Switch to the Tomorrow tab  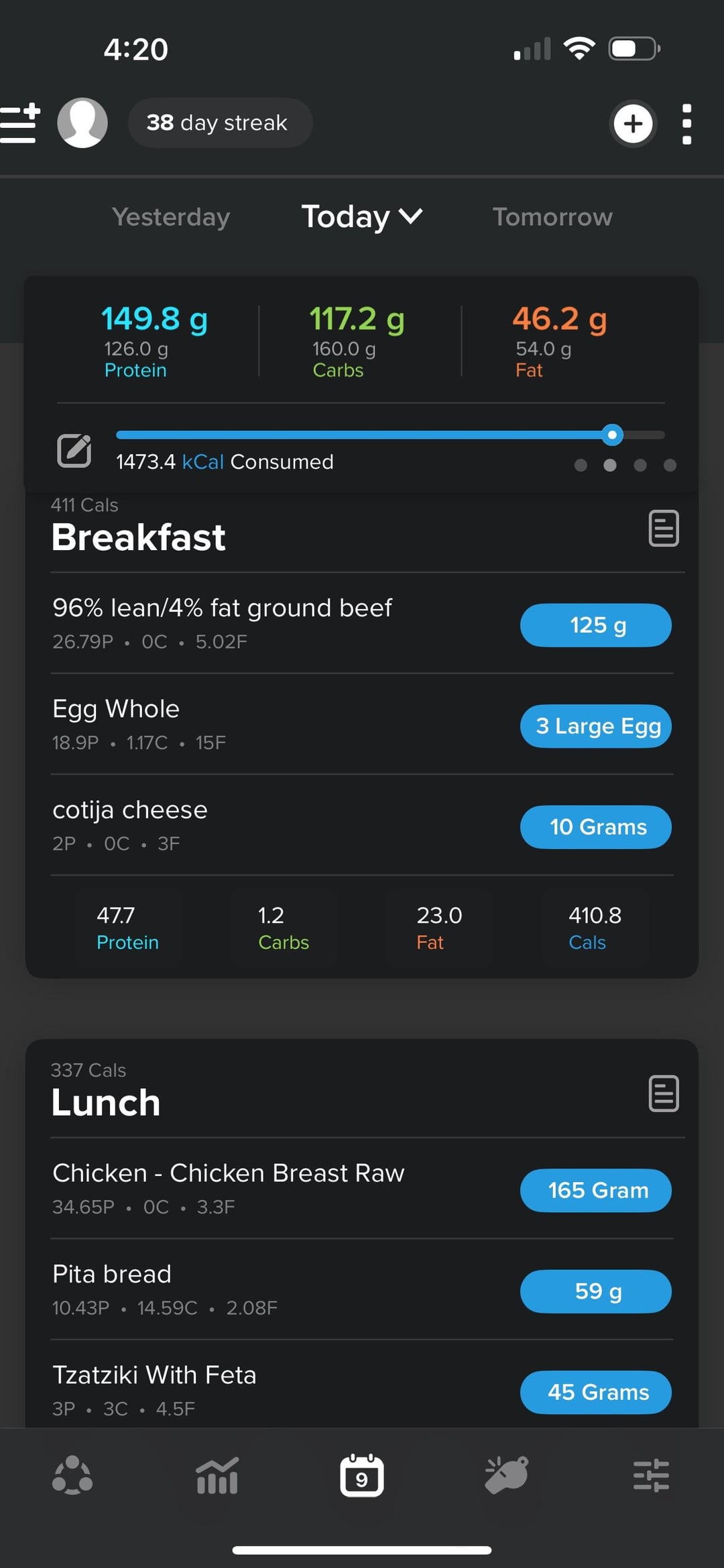pyautogui.click(x=552, y=217)
